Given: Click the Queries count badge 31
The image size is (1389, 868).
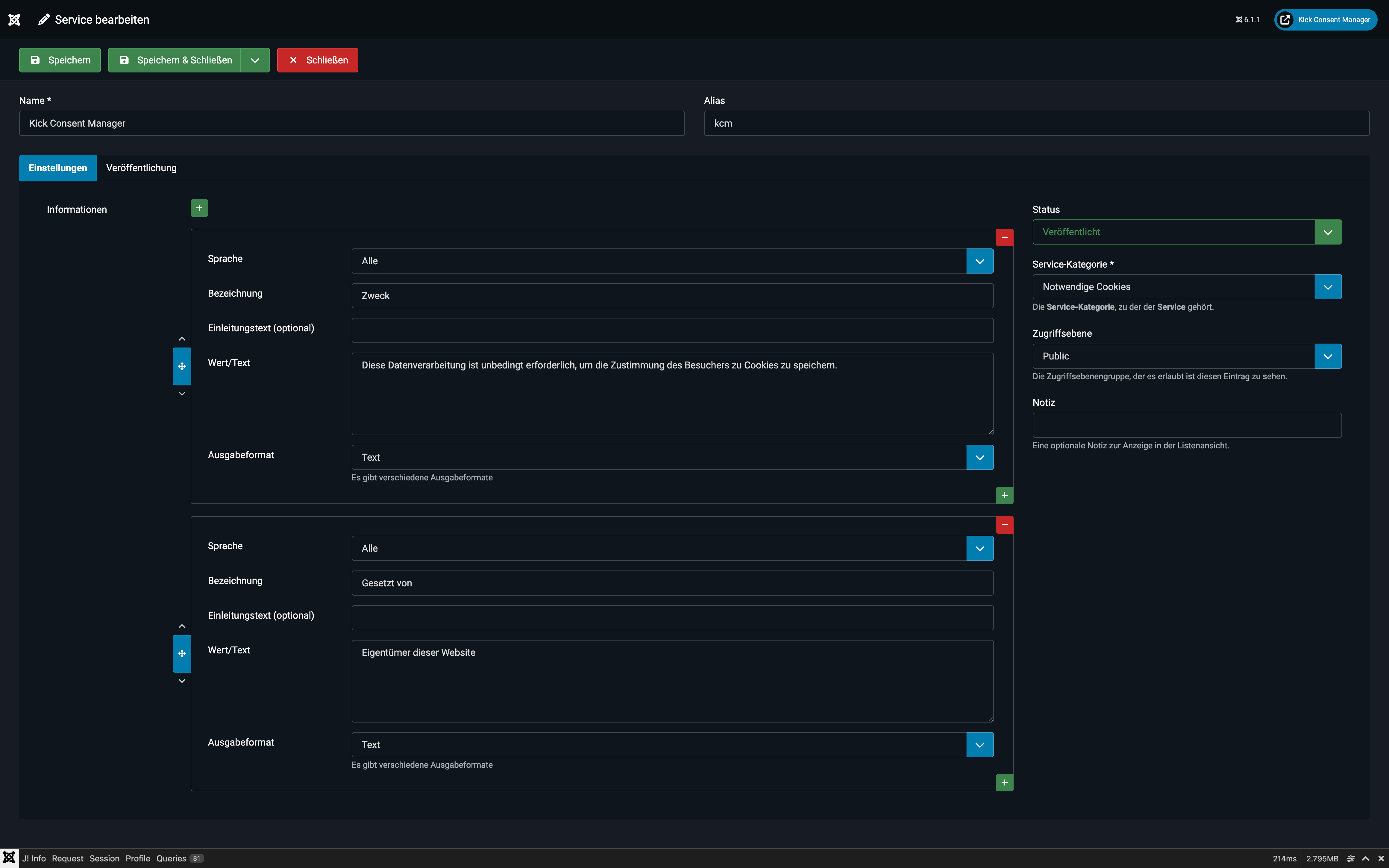Looking at the screenshot, I should click(197, 858).
